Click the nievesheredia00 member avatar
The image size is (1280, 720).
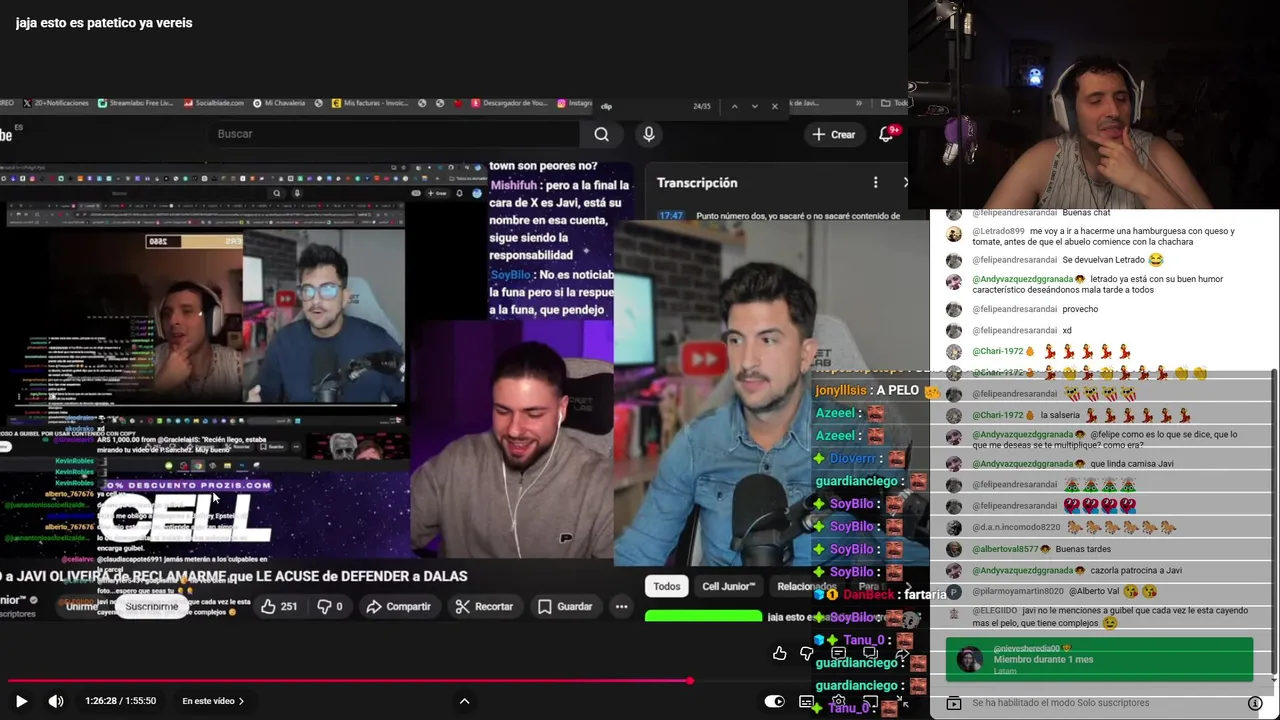(969, 659)
